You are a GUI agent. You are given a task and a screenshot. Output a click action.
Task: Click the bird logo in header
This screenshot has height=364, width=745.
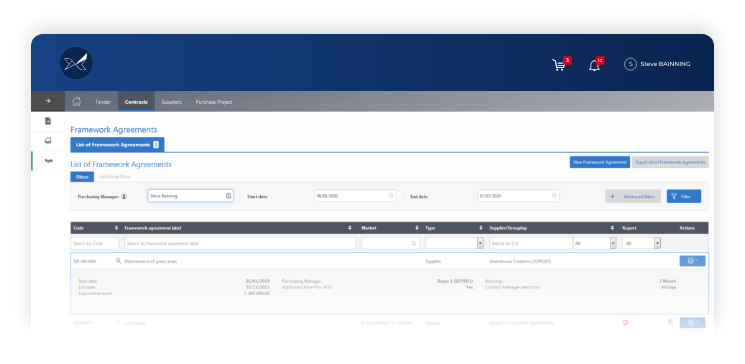pyautogui.click(x=76, y=63)
